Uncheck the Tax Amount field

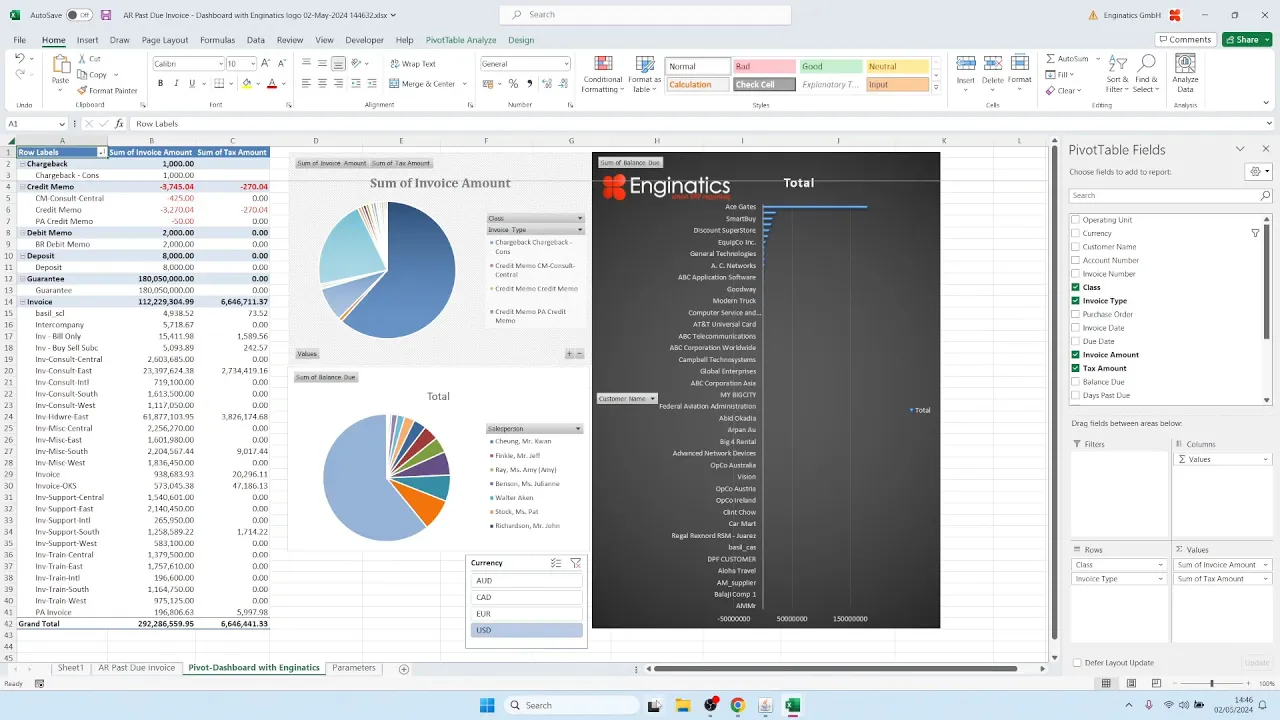pos(1076,368)
